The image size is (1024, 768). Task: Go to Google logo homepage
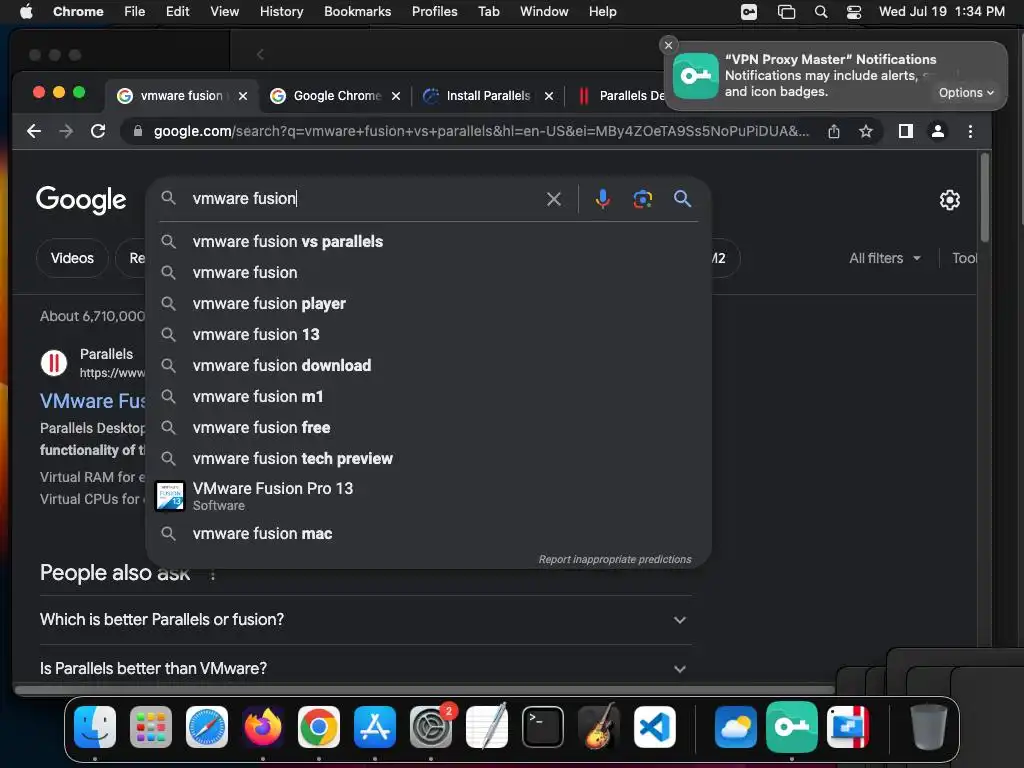pos(81,199)
